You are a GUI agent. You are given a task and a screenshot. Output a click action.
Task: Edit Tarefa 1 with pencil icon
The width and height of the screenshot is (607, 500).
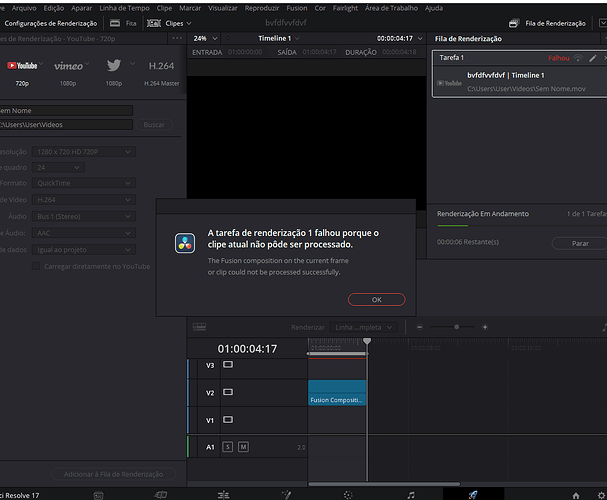pos(593,58)
